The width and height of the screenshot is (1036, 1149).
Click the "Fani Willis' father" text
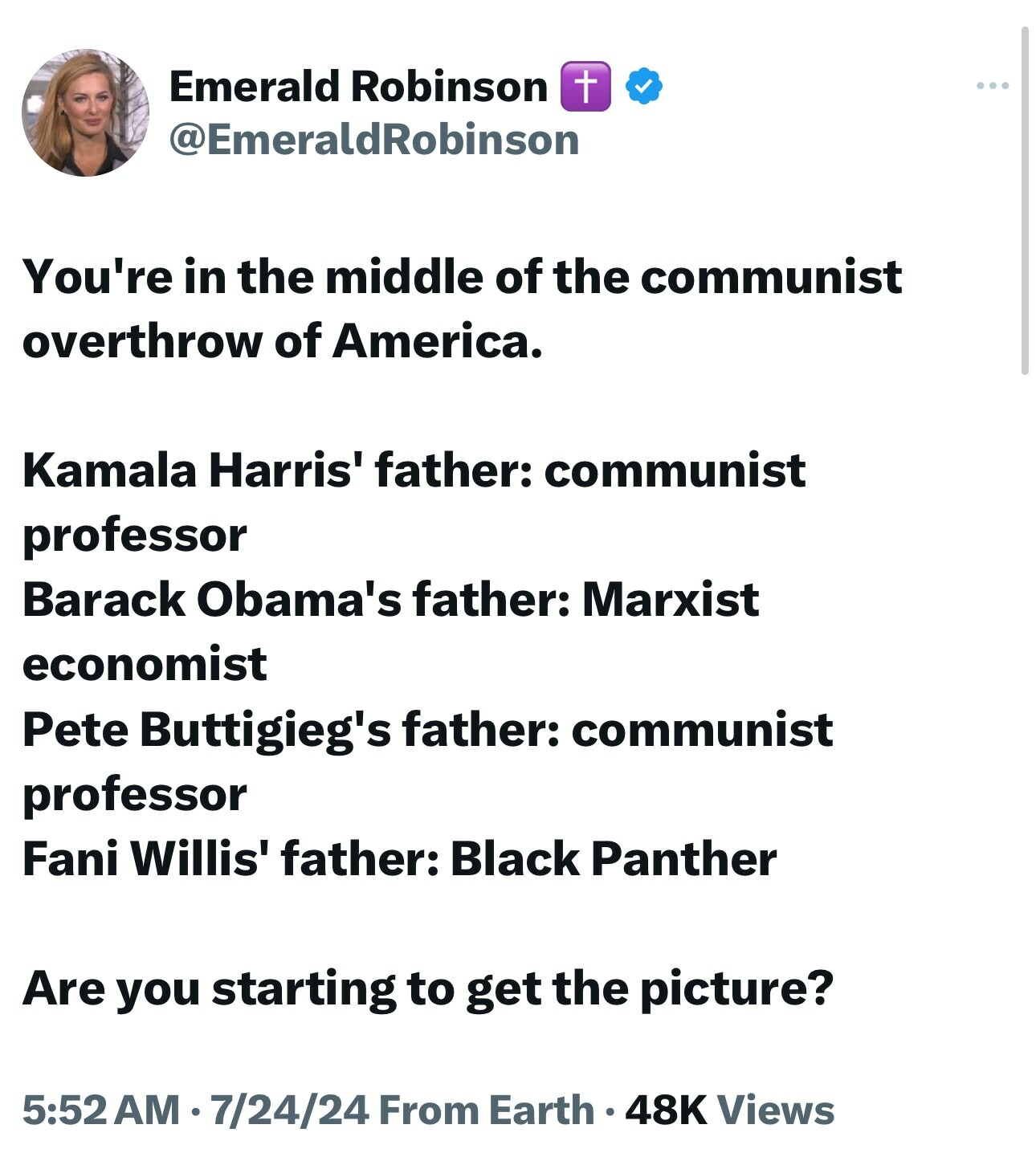pos(230,858)
